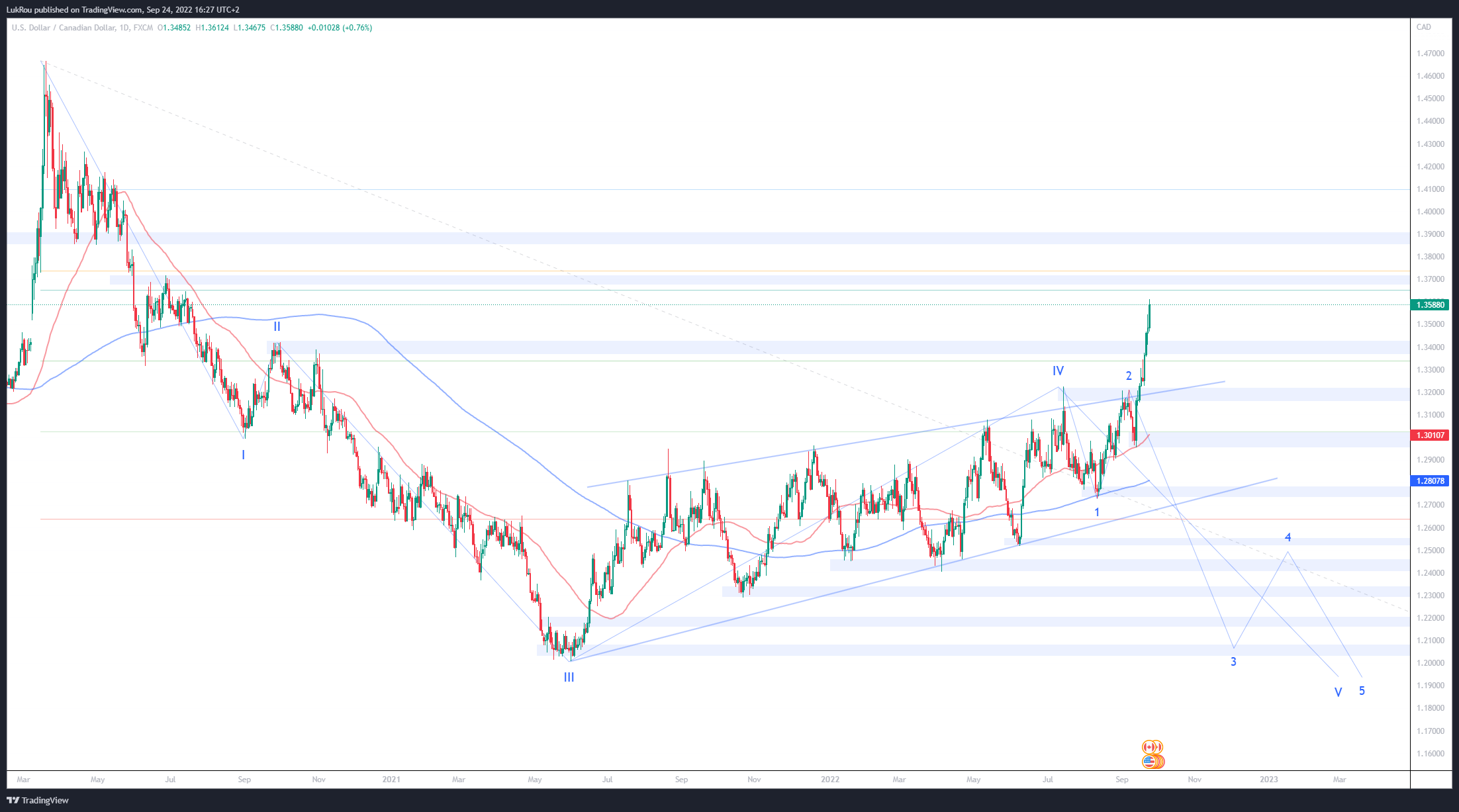Click the blue 1.28078 moving average price label
The height and width of the screenshot is (812, 1459).
click(x=1430, y=481)
